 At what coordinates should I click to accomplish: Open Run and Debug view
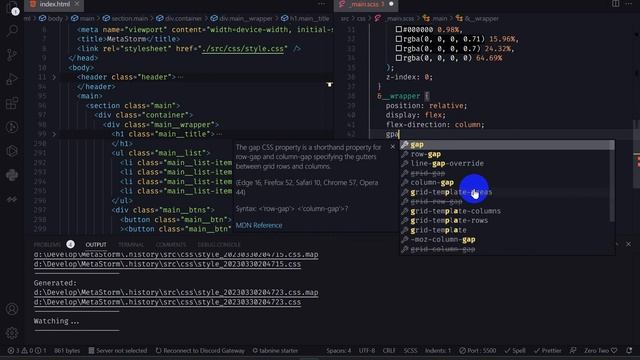12,79
